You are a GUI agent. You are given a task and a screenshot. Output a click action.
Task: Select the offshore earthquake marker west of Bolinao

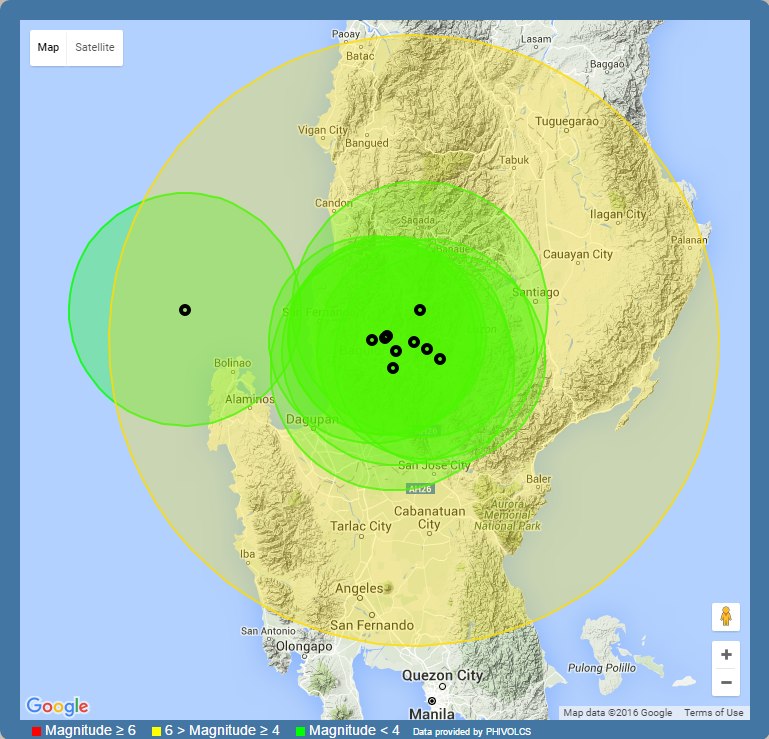tap(185, 310)
